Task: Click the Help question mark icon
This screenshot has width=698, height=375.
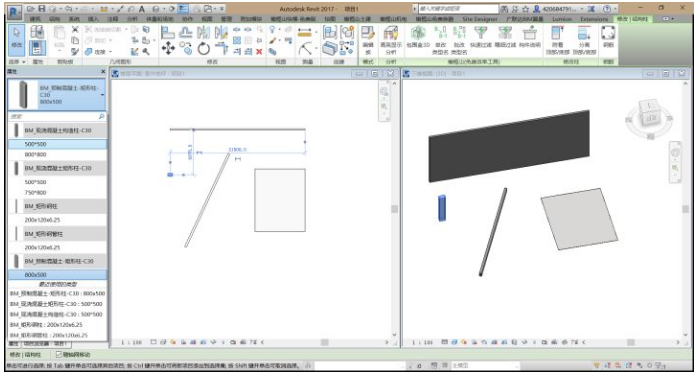Action: tap(607, 8)
